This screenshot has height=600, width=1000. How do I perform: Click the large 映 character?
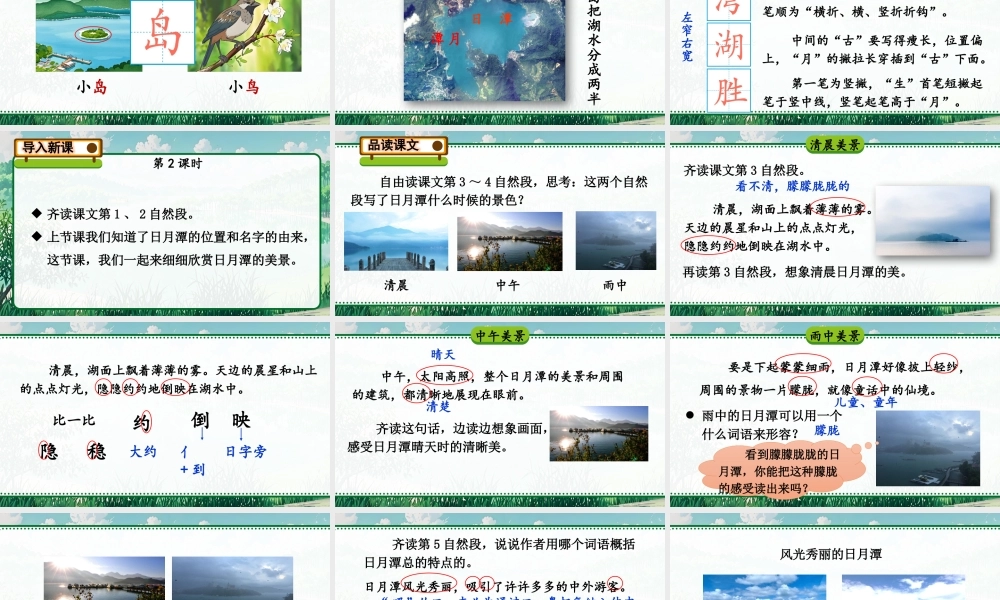coord(241,420)
